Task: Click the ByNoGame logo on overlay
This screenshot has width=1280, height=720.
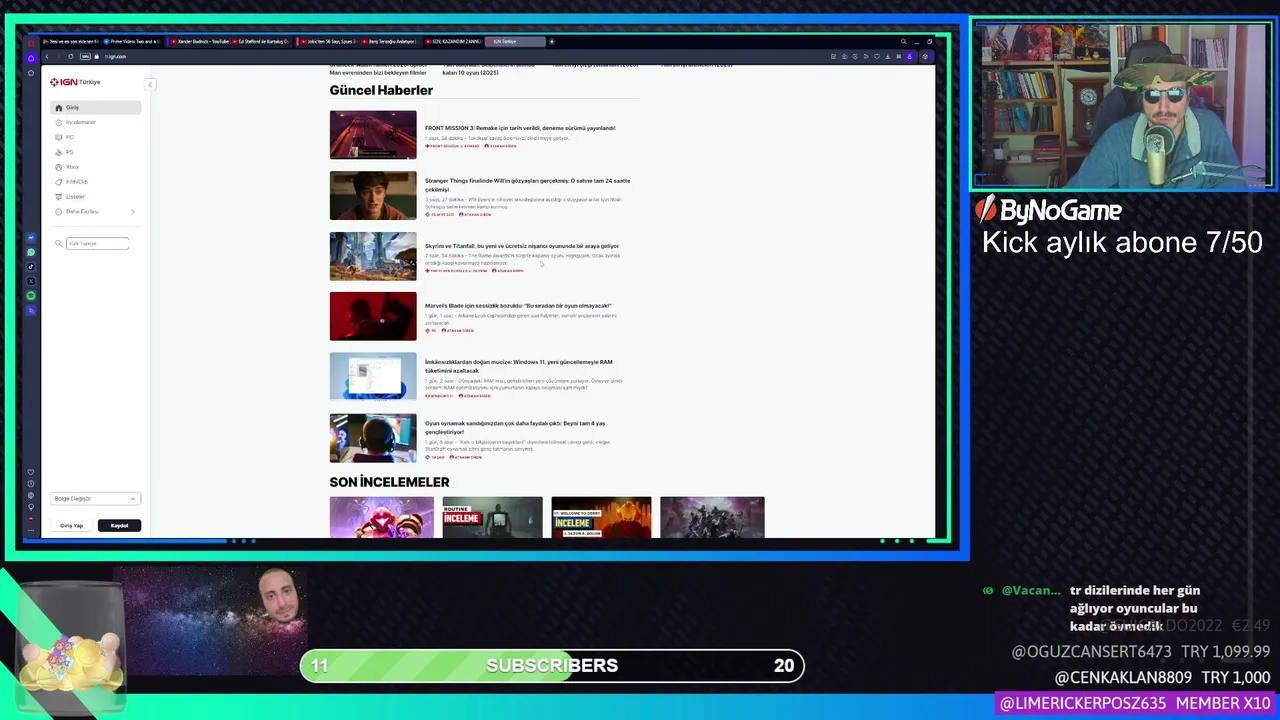Action: pos(1048,210)
